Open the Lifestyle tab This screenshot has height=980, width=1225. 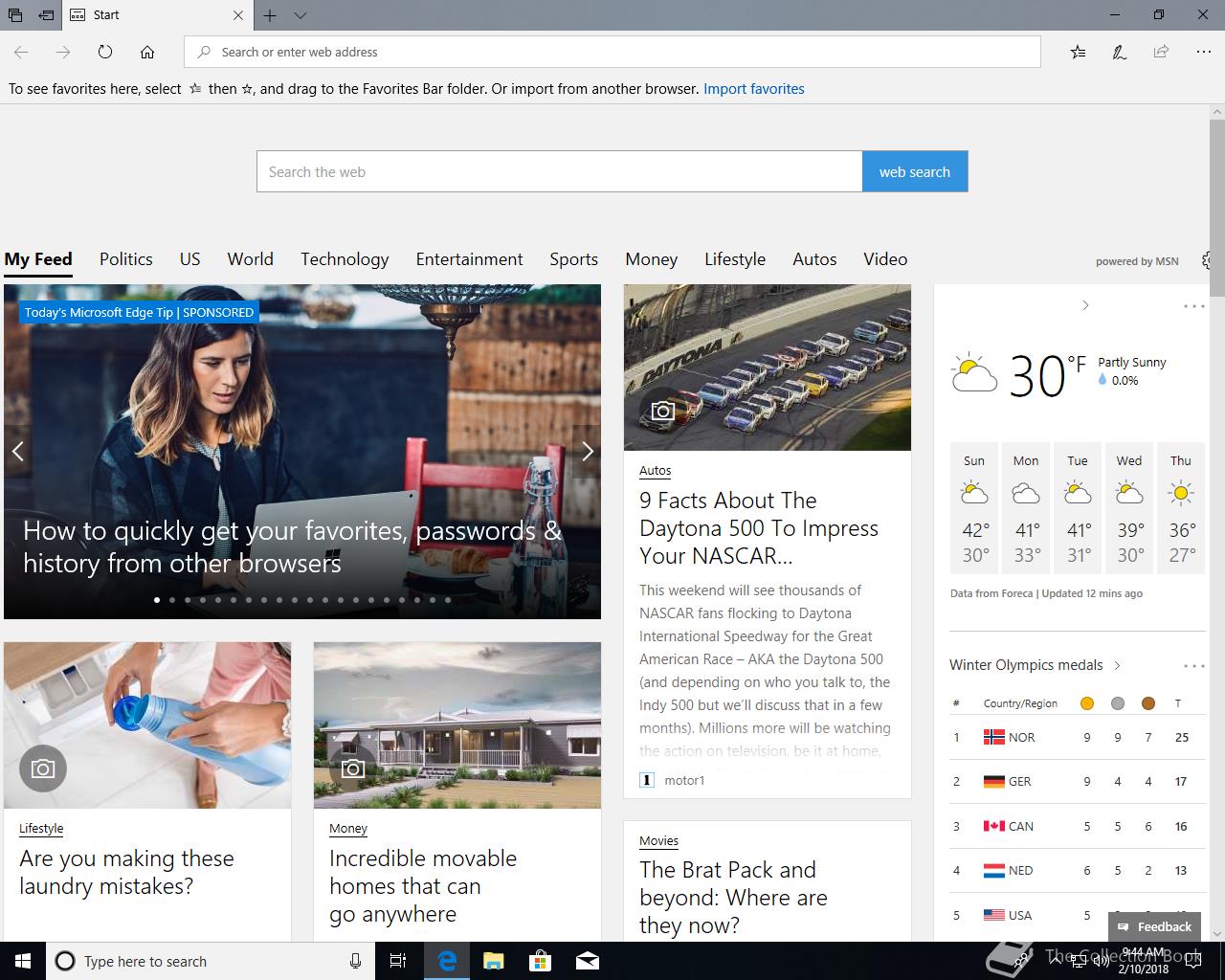pos(735,259)
